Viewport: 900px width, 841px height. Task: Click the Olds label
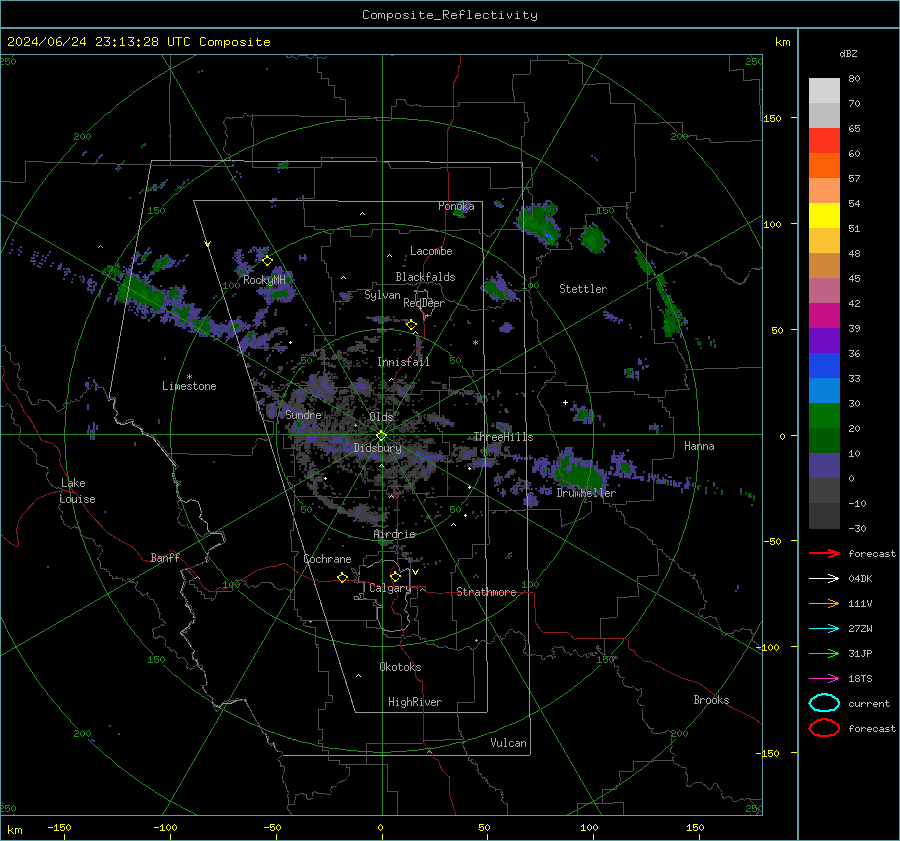(x=381, y=417)
